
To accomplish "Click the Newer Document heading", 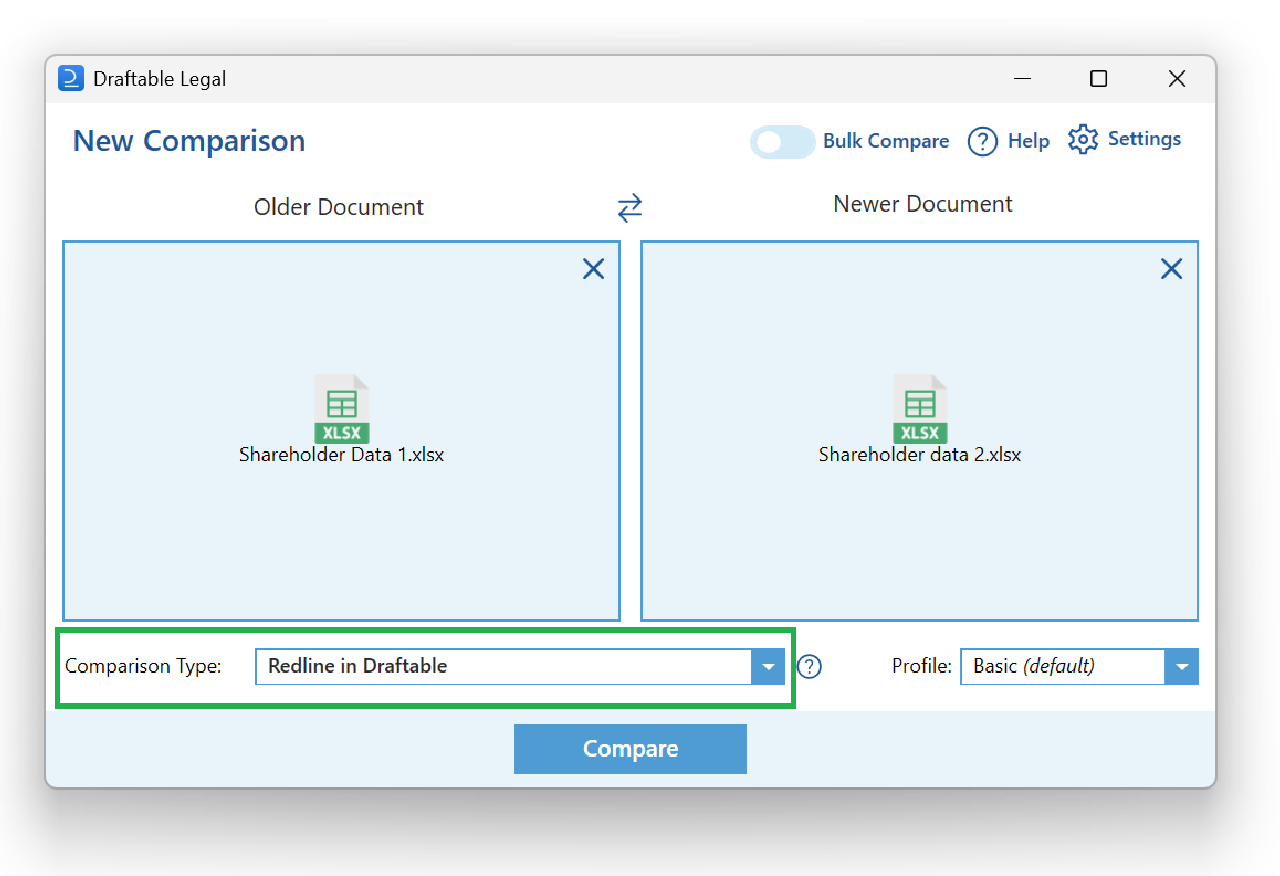I will pos(923,204).
